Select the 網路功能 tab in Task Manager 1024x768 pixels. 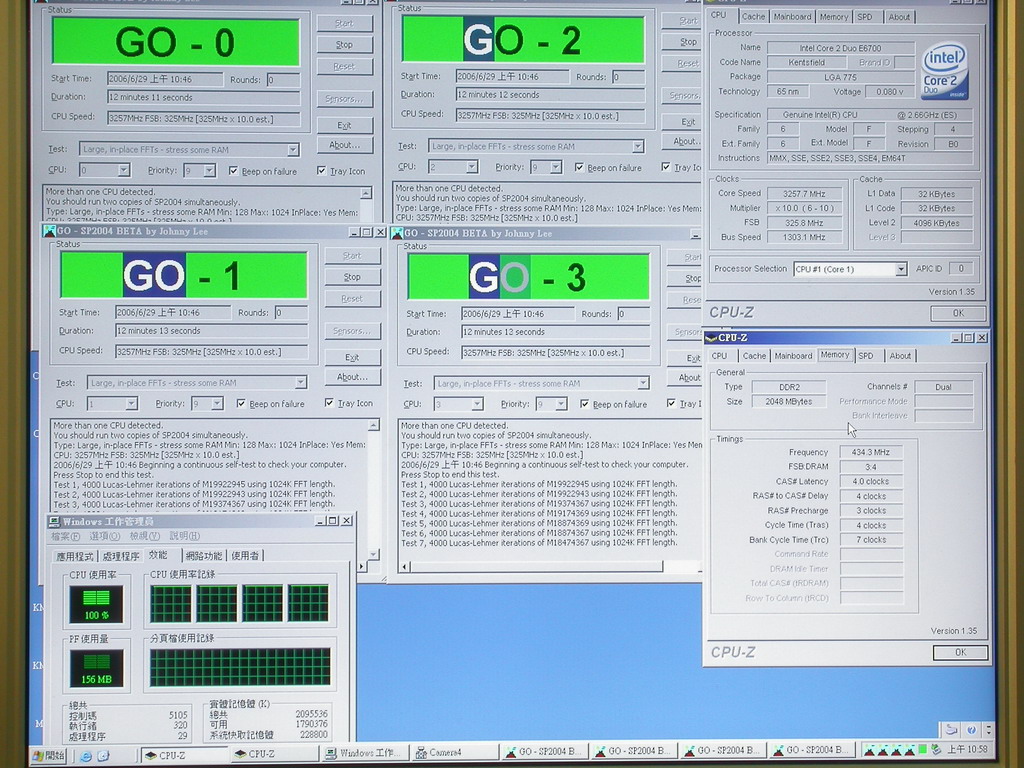coord(204,556)
